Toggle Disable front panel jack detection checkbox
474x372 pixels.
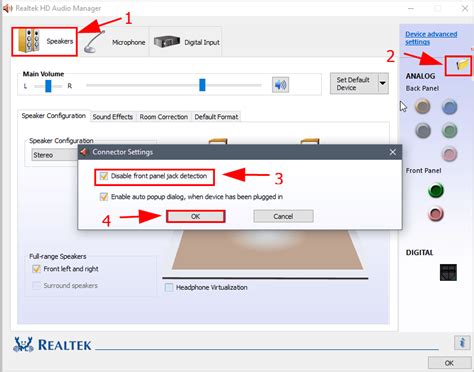click(x=104, y=176)
